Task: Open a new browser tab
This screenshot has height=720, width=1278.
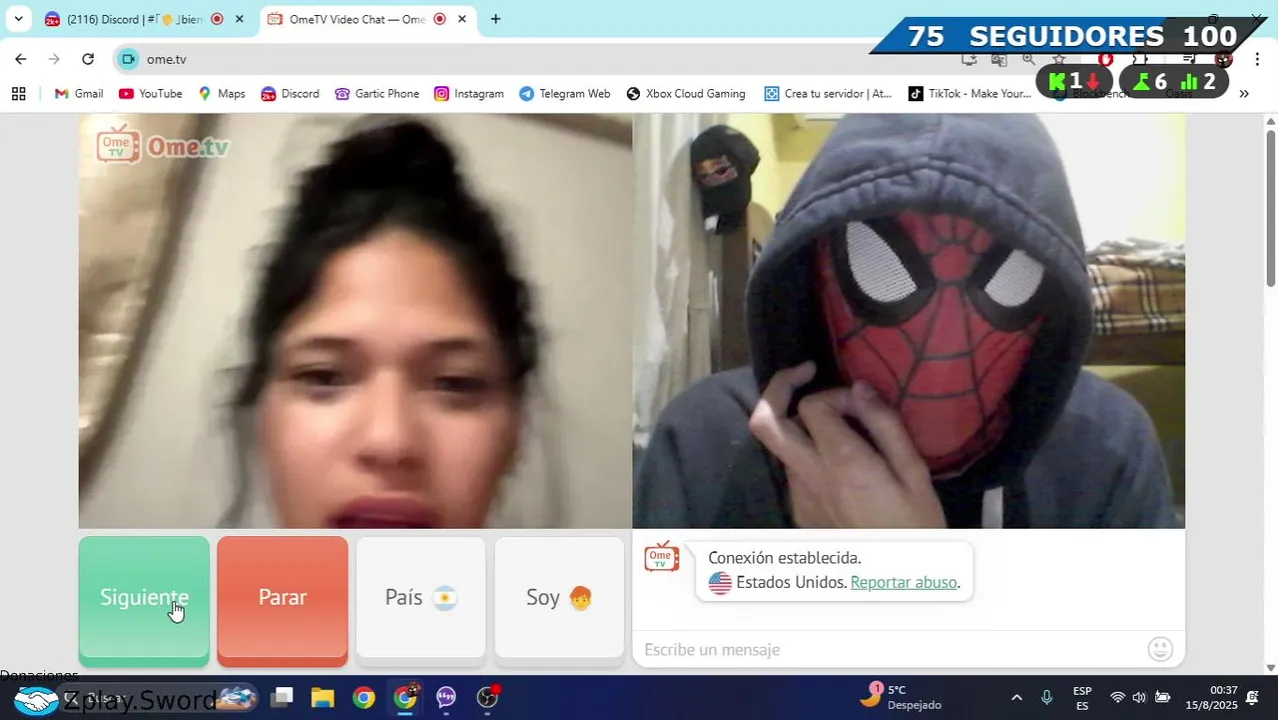Action: pos(495,19)
